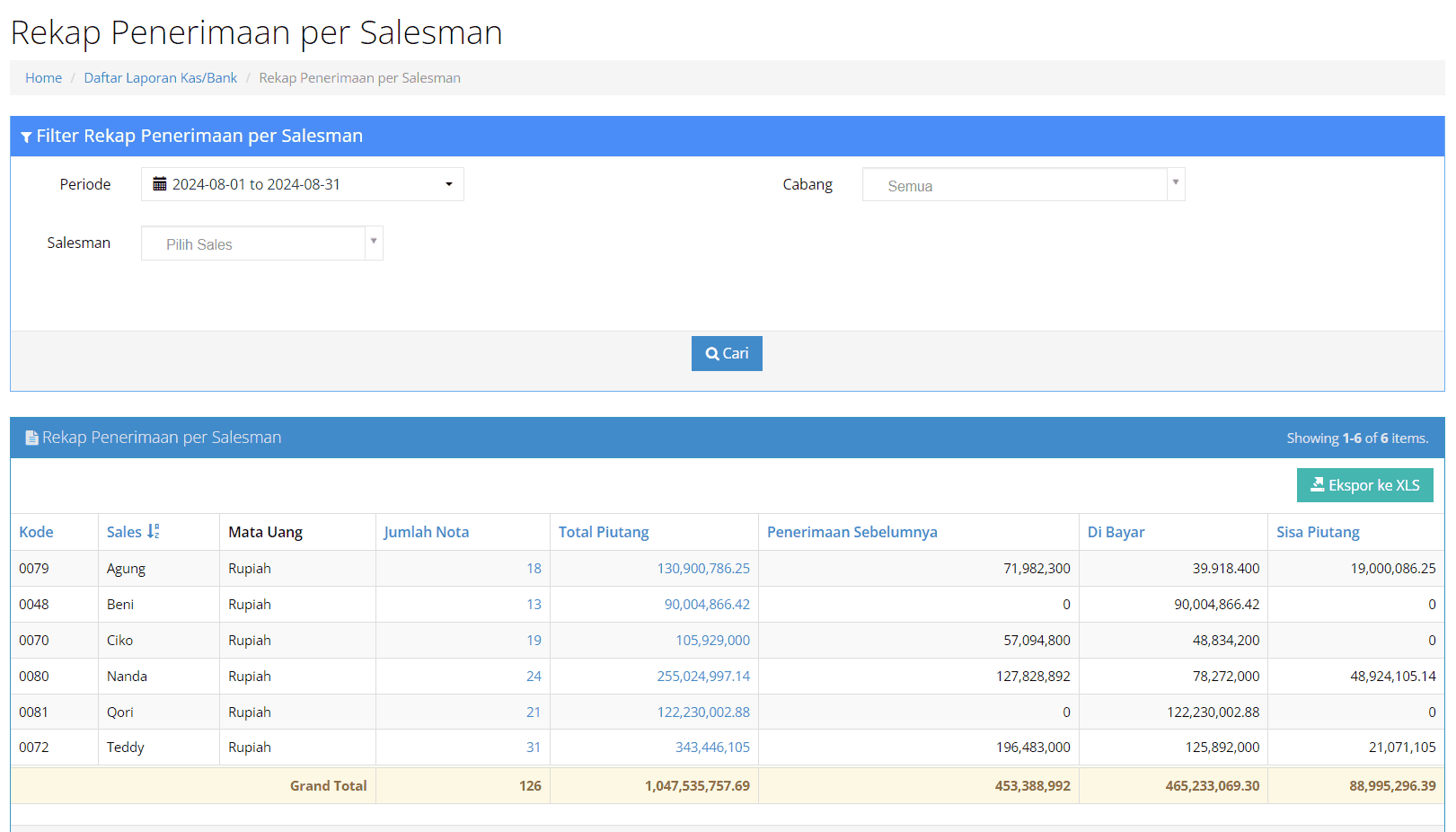Open Ciko's nota count 19

click(534, 641)
